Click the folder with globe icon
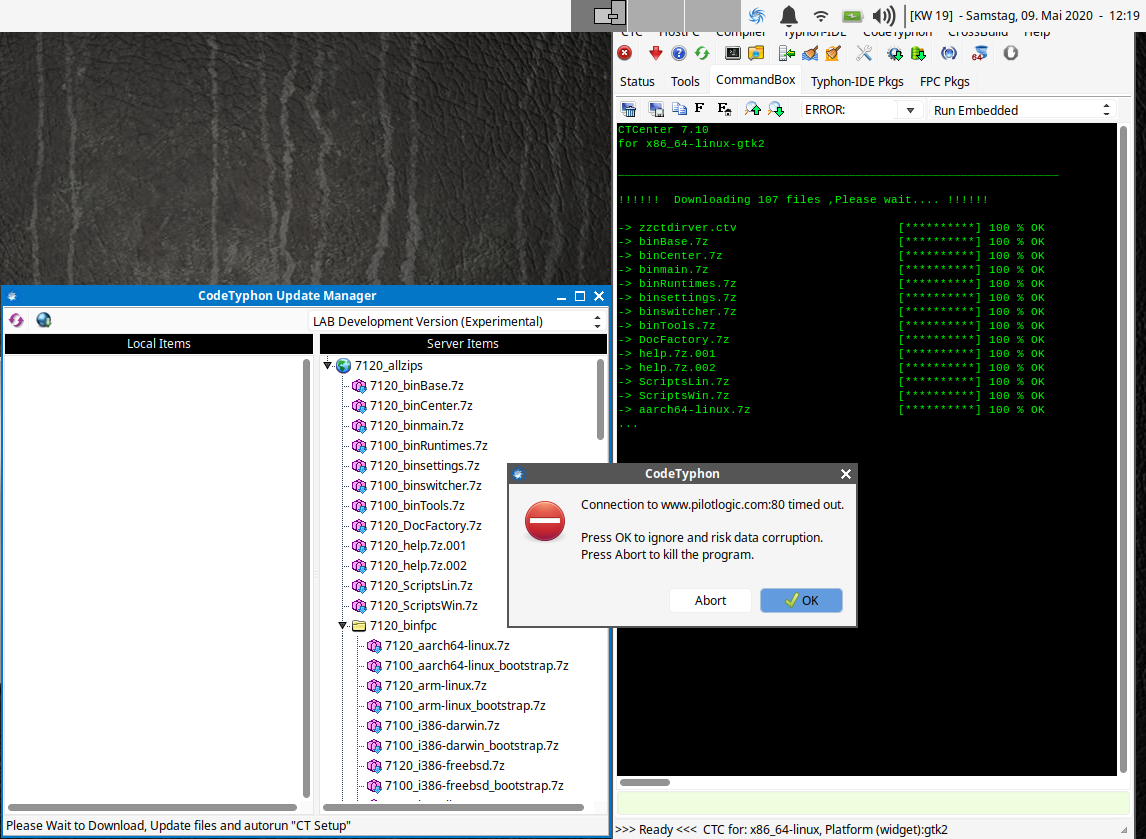 point(756,53)
